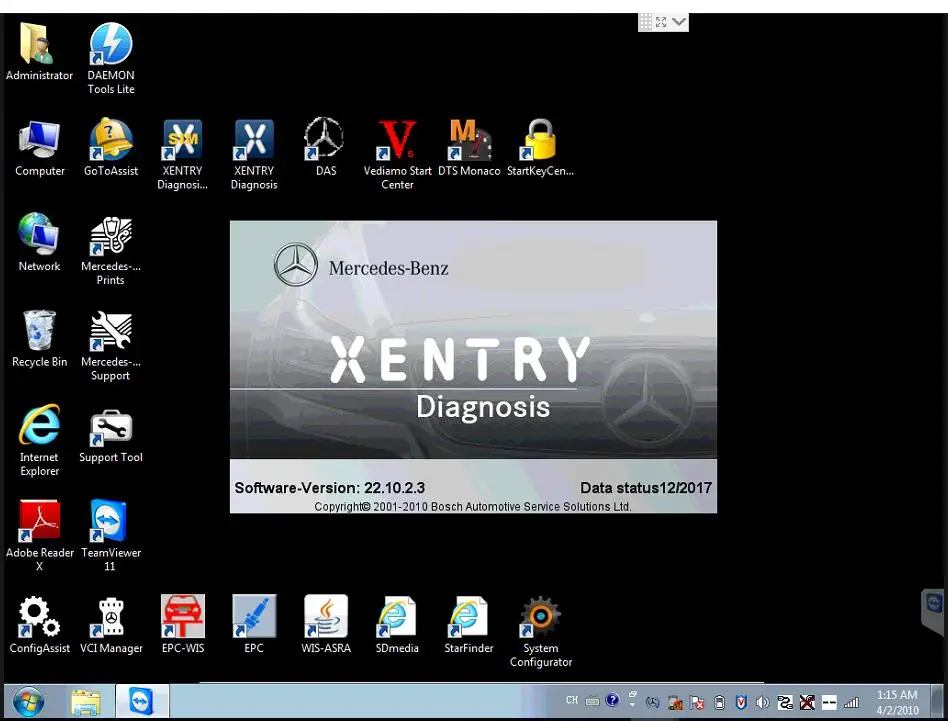Image resolution: width=948 pixels, height=721 pixels.
Task: Click CH input language indicator
Action: 571,700
